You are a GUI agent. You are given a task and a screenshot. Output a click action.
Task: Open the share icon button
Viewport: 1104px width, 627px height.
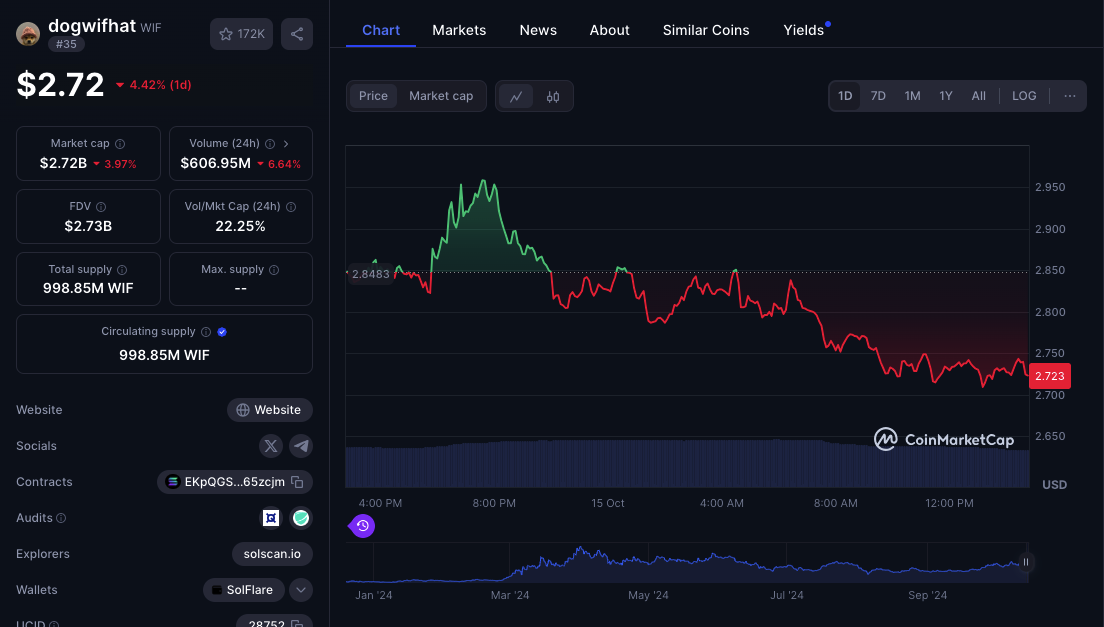297,34
